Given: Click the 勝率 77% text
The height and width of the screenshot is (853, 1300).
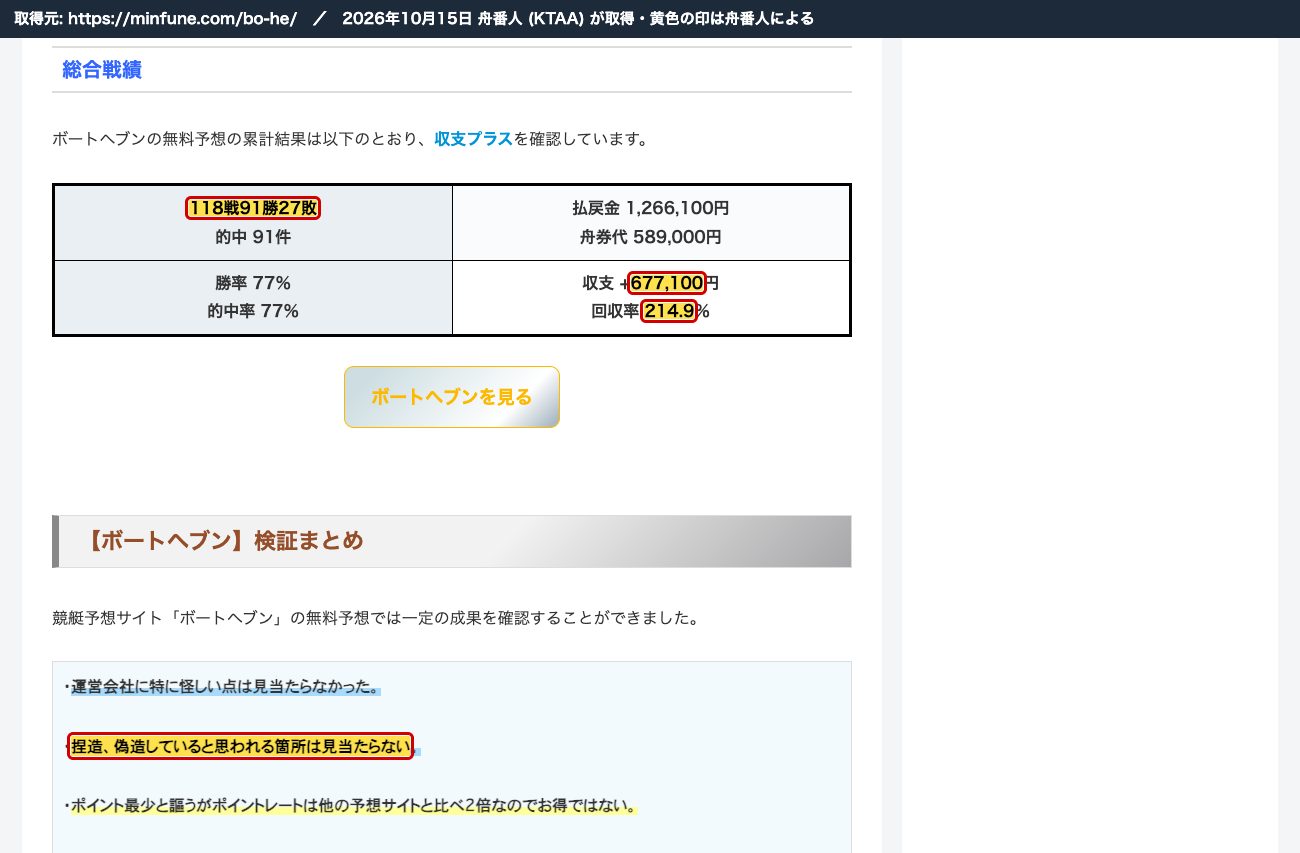Looking at the screenshot, I should 253,283.
